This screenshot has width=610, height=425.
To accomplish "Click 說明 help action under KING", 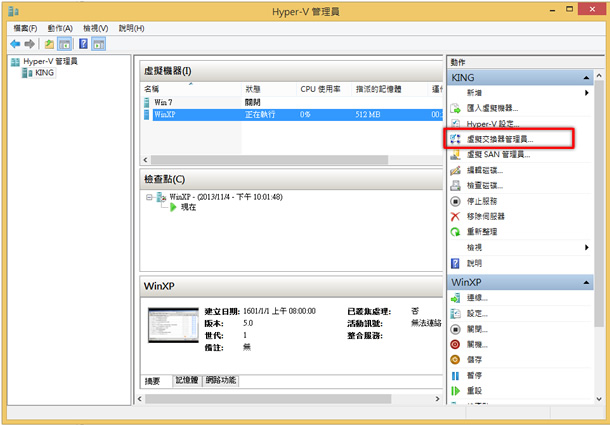I will point(474,263).
